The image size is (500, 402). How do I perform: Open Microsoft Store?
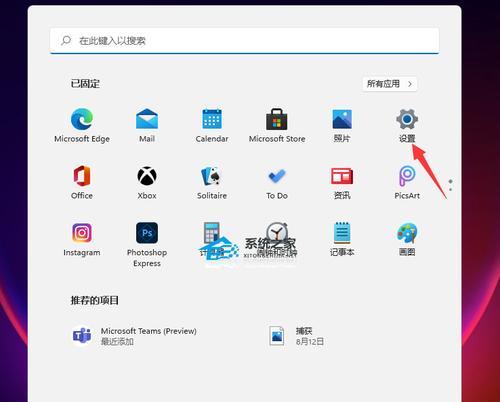point(277,125)
